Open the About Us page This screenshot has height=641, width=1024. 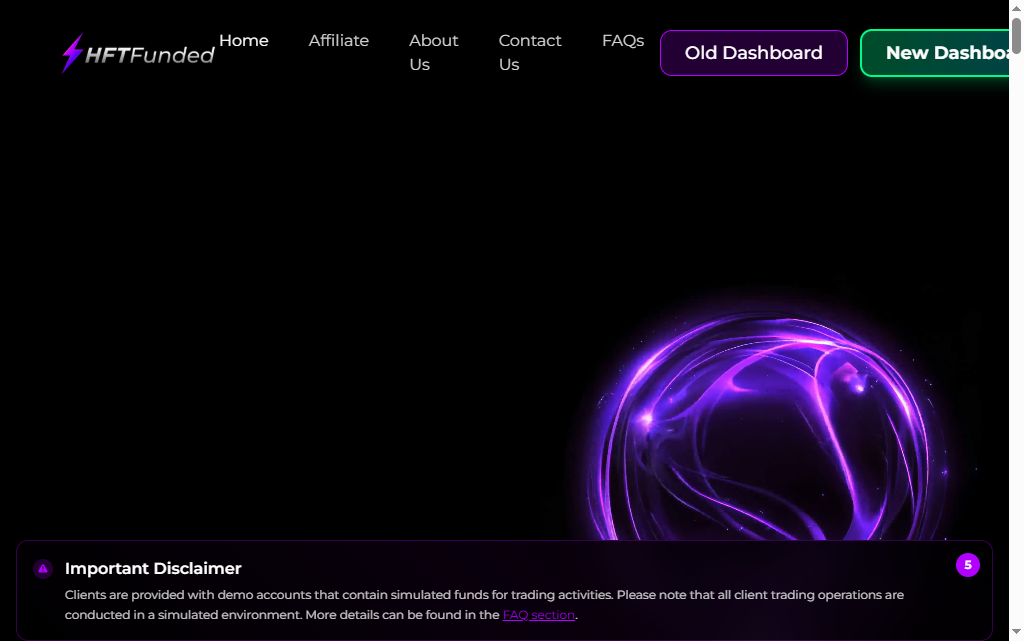(x=433, y=52)
